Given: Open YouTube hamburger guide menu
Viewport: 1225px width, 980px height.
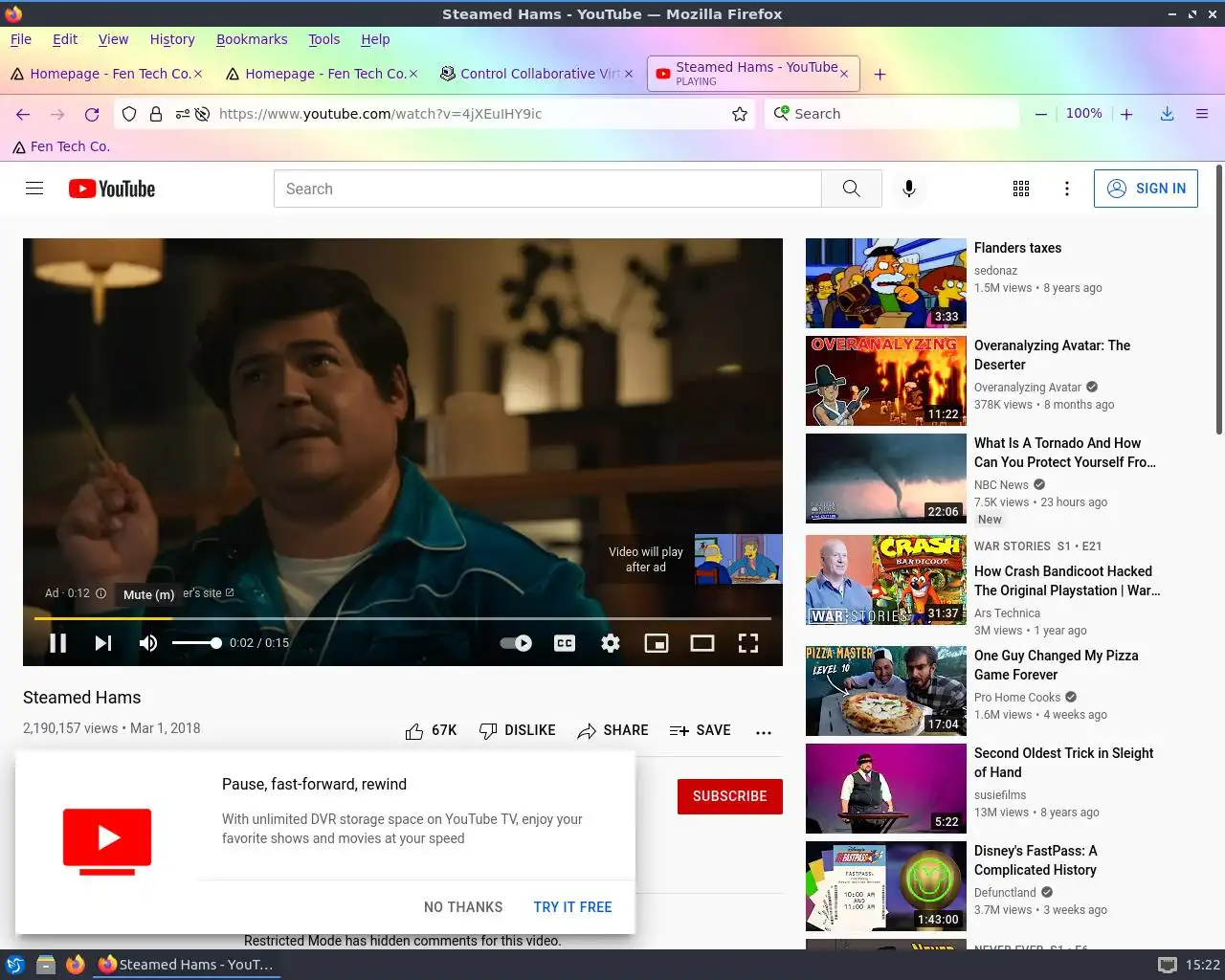Looking at the screenshot, I should coord(34,189).
